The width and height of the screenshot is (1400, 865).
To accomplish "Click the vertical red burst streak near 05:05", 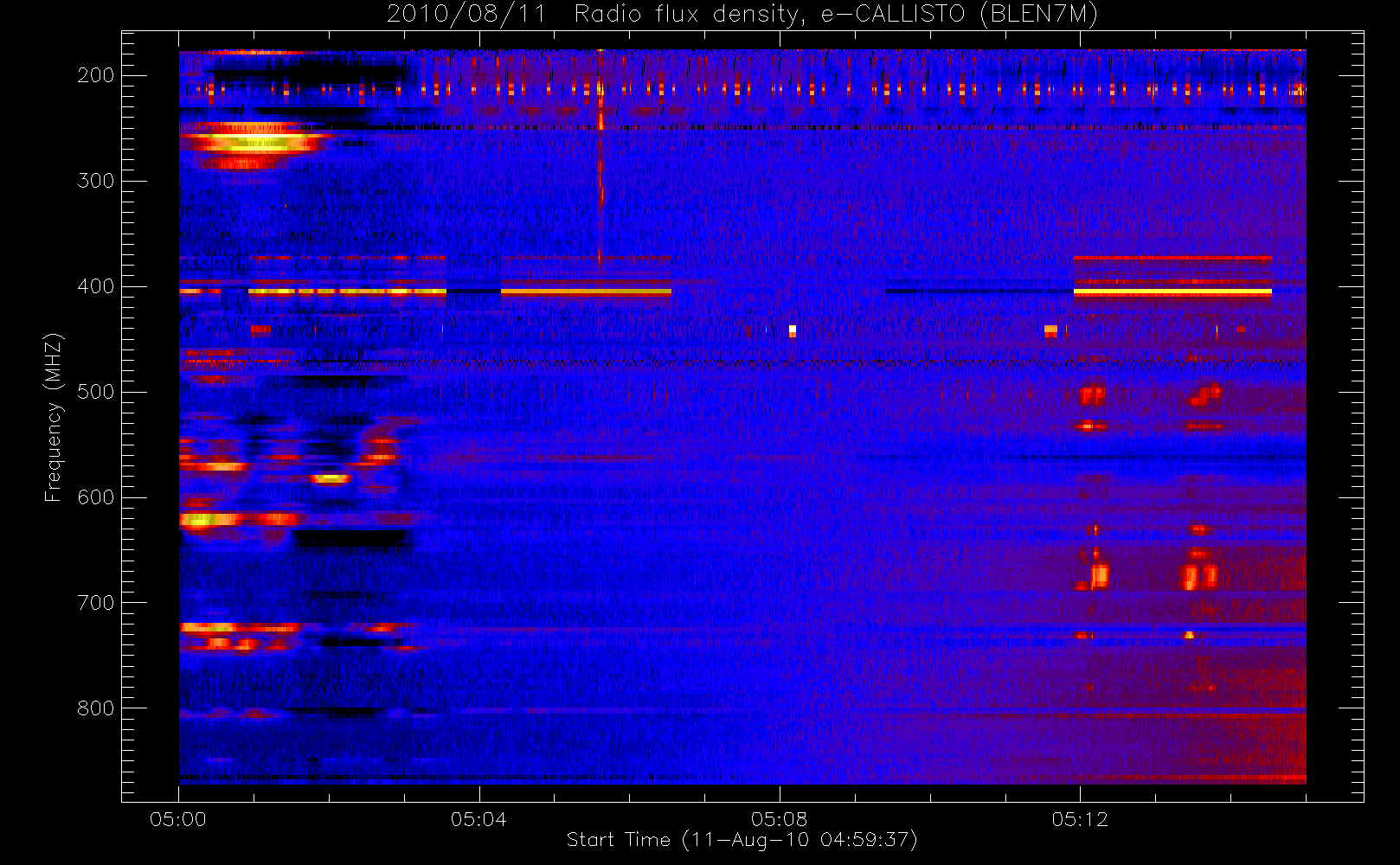I will [x=600, y=156].
